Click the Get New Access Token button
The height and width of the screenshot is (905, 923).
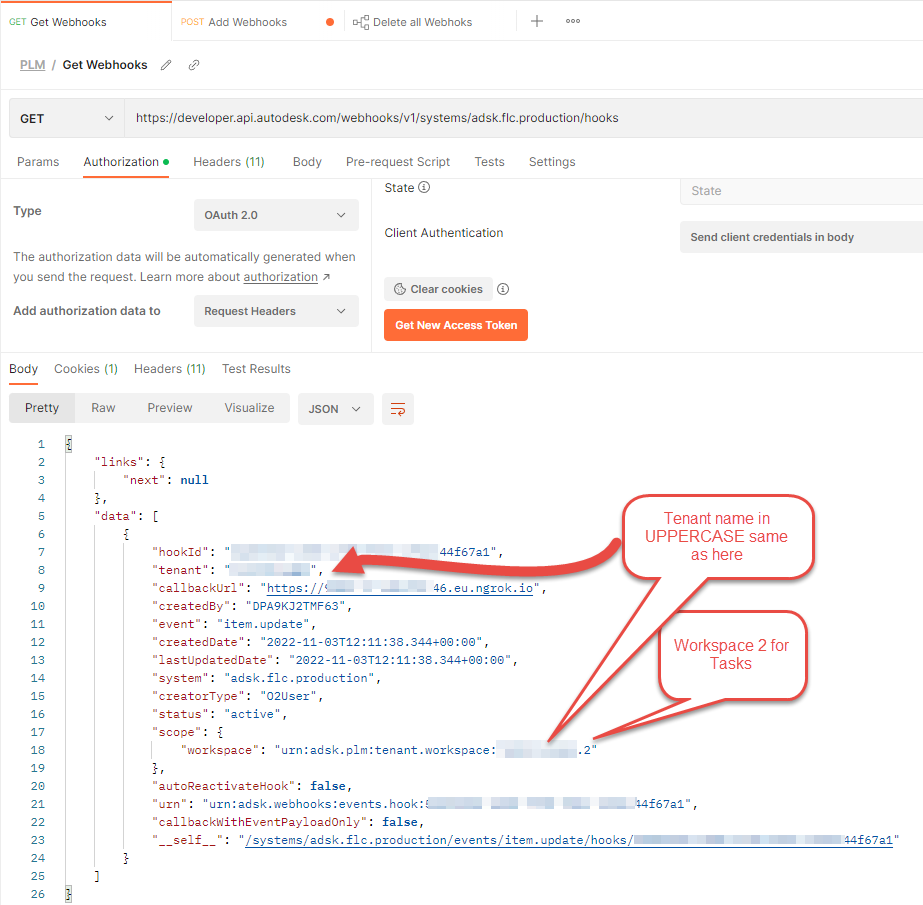456,325
